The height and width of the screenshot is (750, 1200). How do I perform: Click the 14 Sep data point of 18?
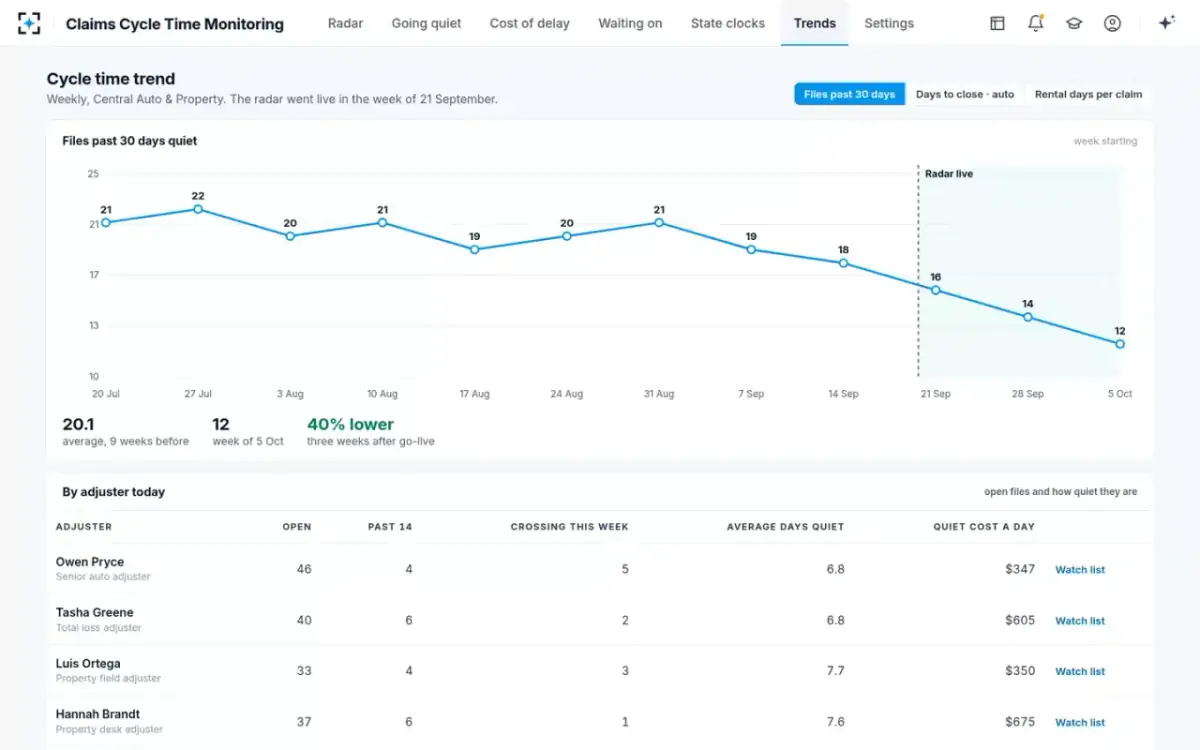click(x=843, y=263)
